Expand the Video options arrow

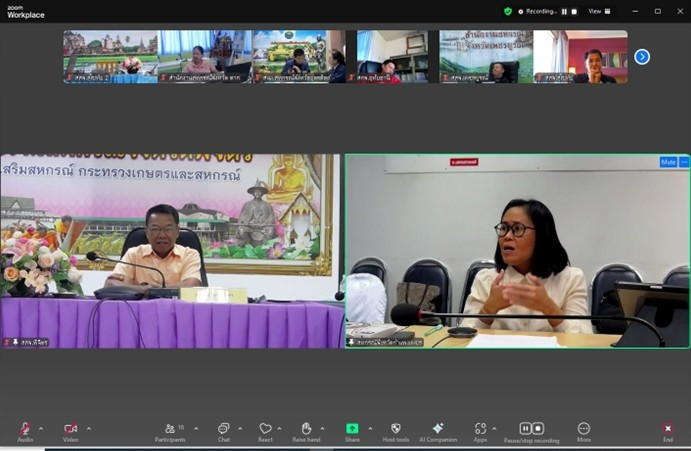(x=89, y=429)
